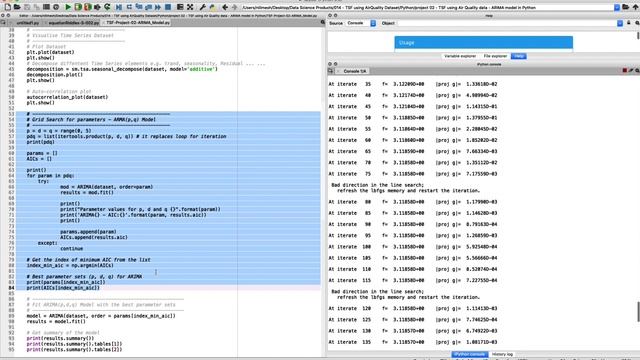640x360 pixels.
Task: Click the autocorrelation_plot(dataset) line
Action: point(67,97)
